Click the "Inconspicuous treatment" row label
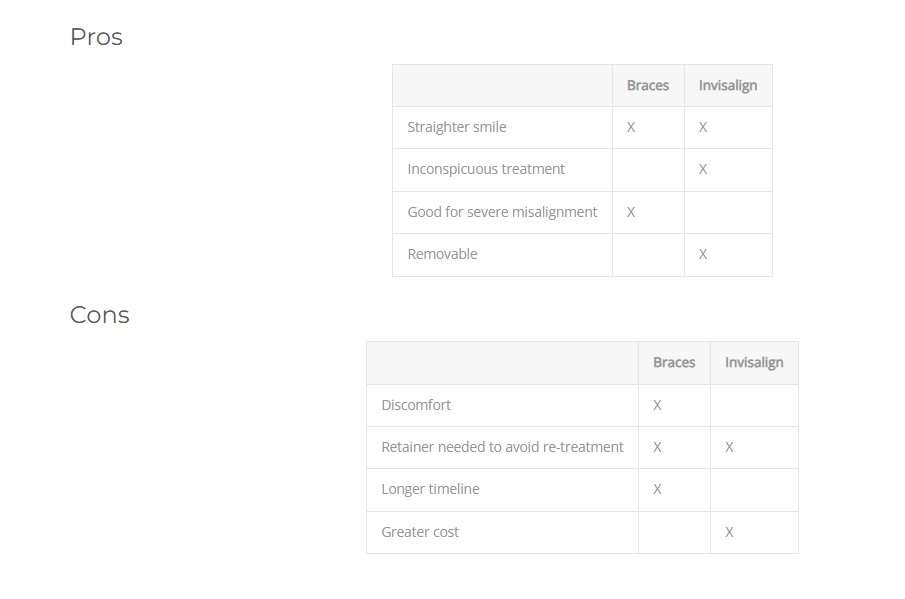 (x=485, y=169)
